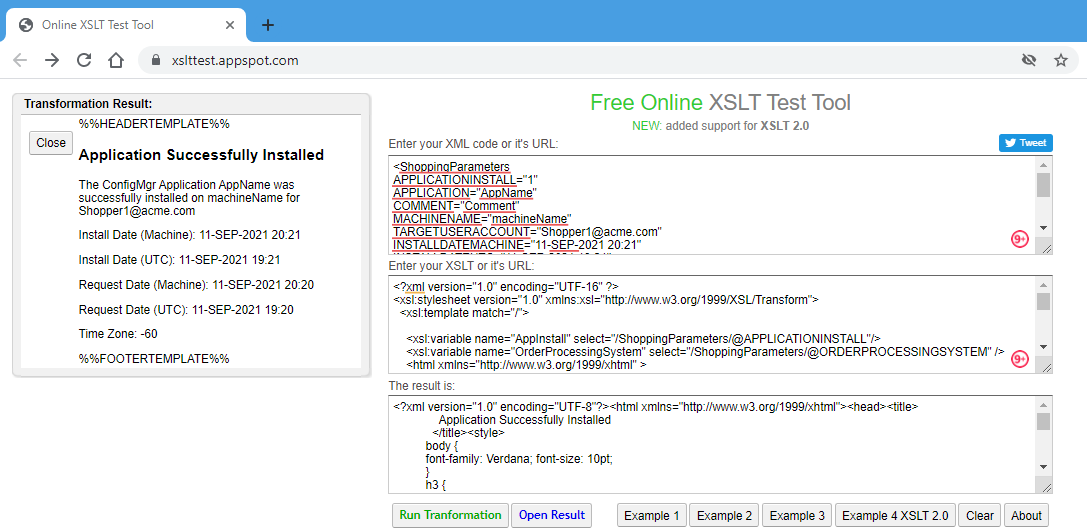
Task: Click Open Result button
Action: coord(551,515)
